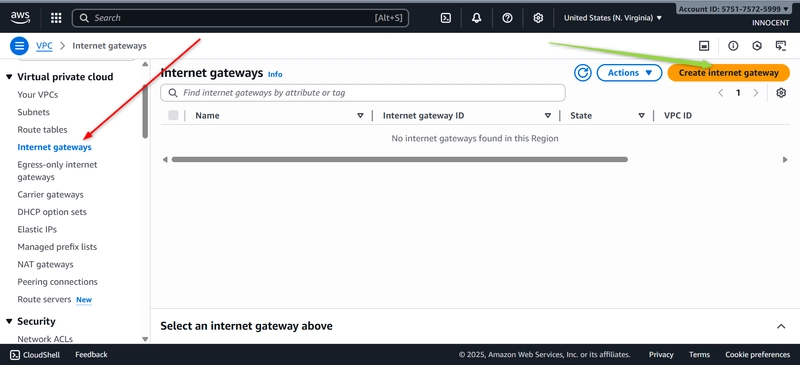Click Feedback in the footer
The width and height of the screenshot is (800, 365).
click(x=91, y=354)
